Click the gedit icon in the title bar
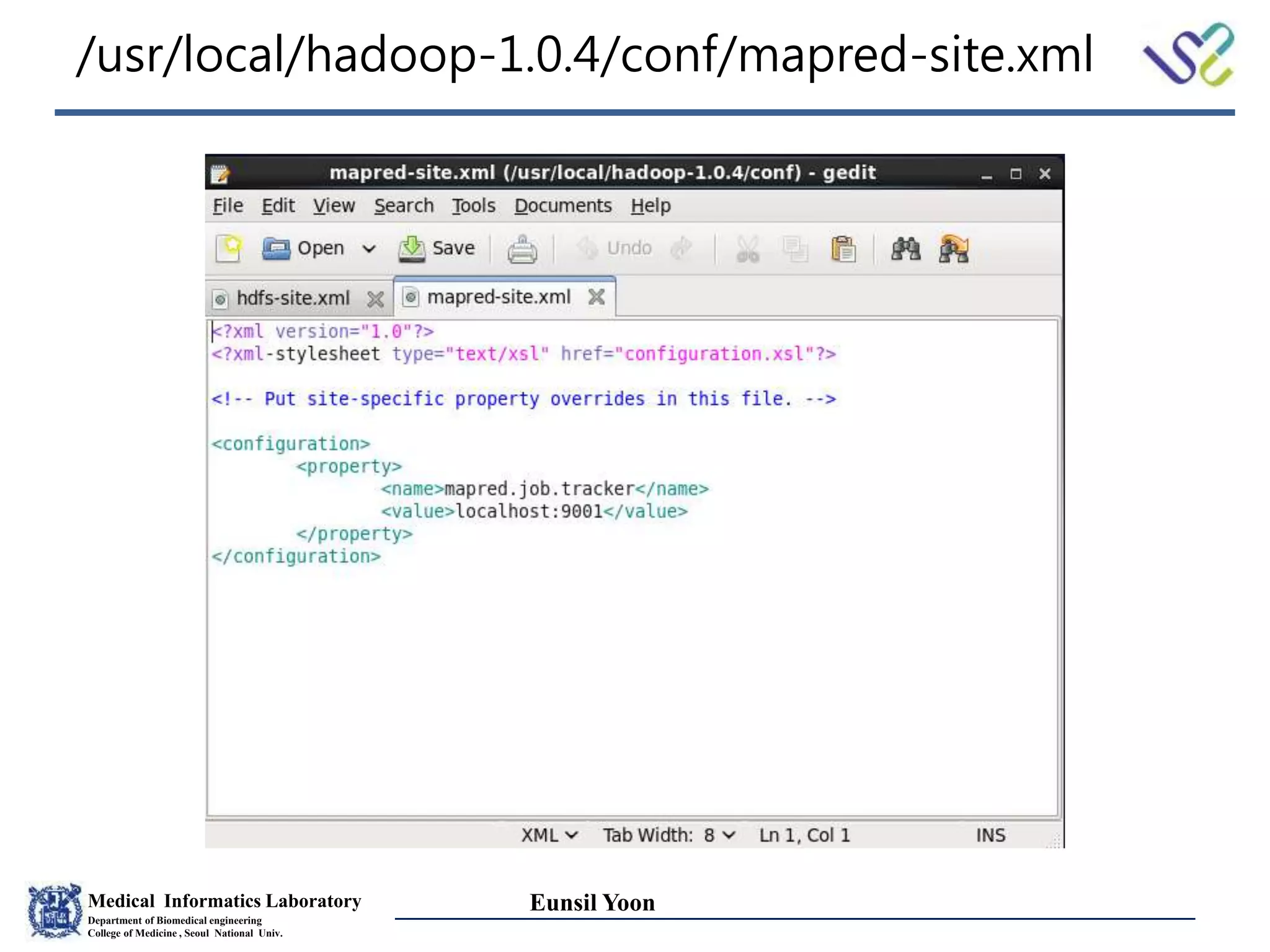 (x=220, y=174)
